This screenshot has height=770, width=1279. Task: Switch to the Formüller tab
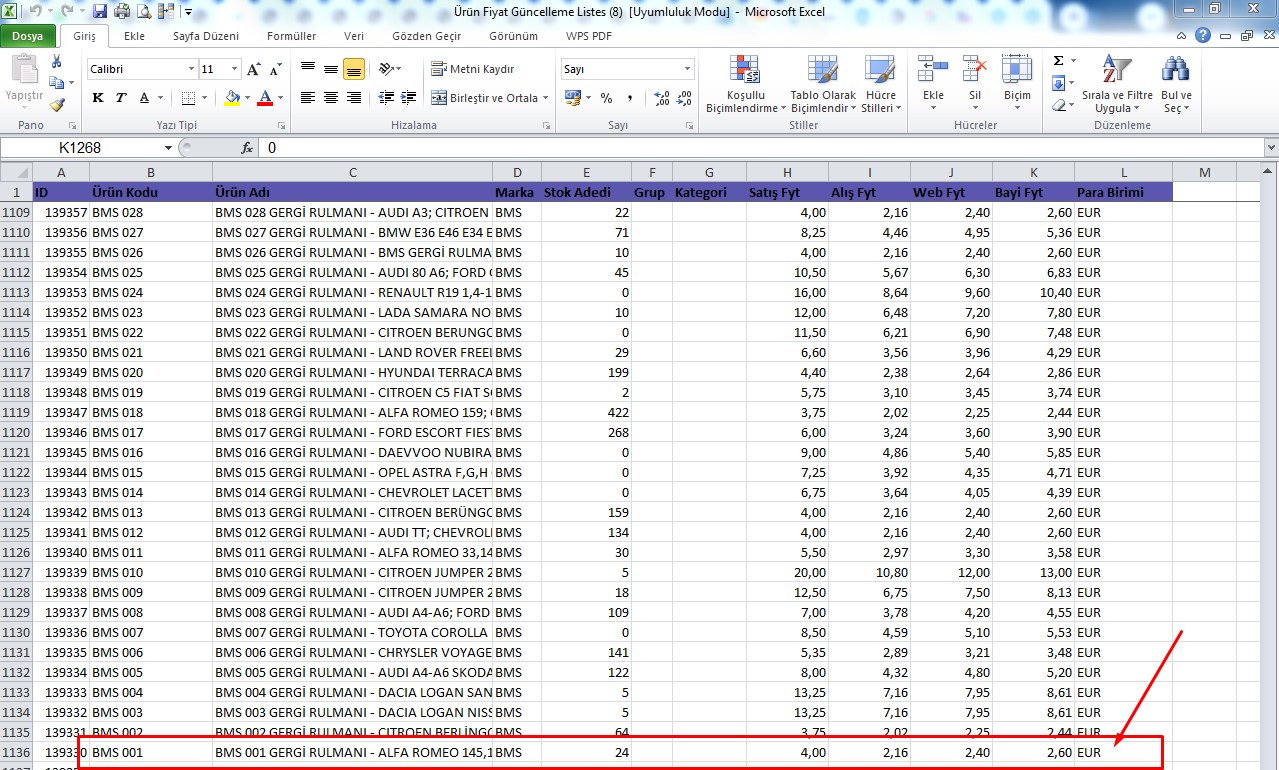pos(291,36)
